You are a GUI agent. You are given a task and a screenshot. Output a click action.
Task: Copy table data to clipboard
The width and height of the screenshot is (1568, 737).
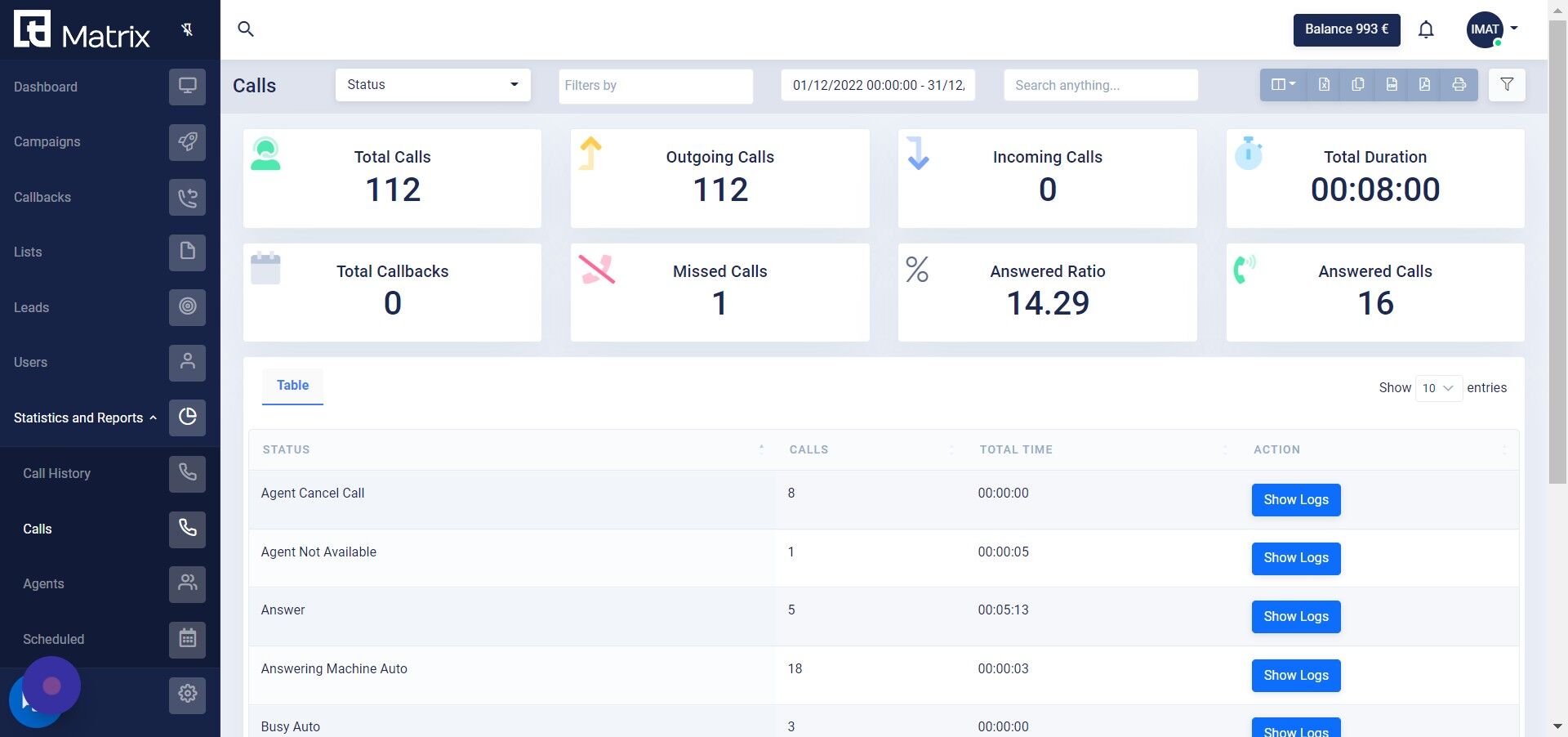click(1357, 85)
